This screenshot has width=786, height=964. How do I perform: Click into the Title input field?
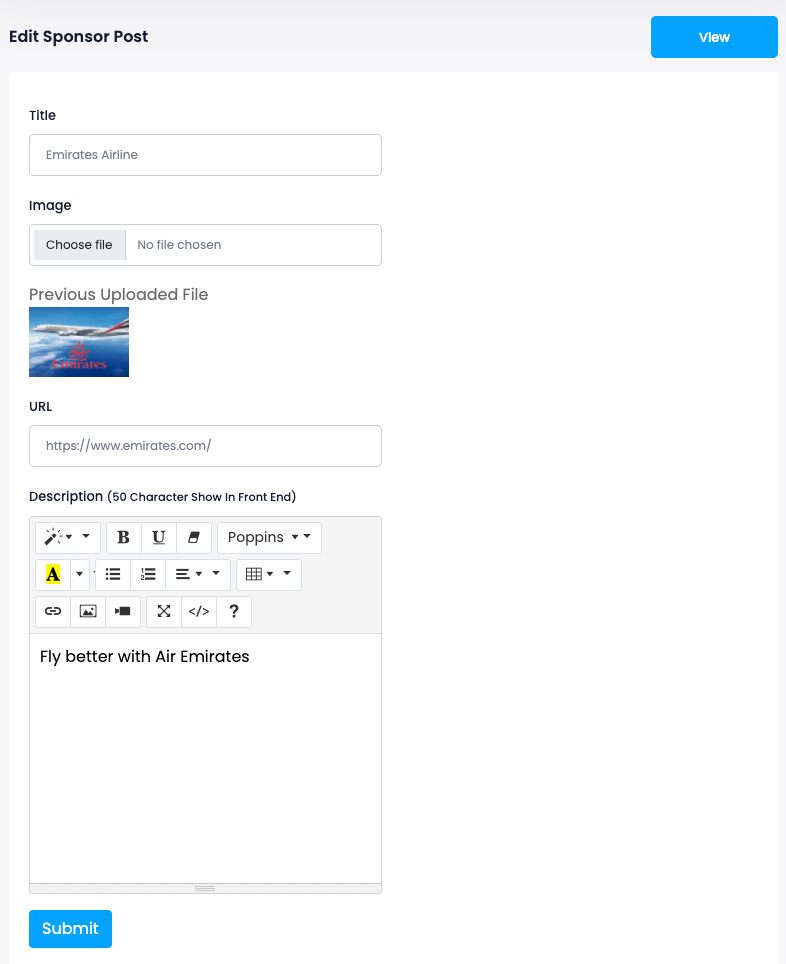205,155
